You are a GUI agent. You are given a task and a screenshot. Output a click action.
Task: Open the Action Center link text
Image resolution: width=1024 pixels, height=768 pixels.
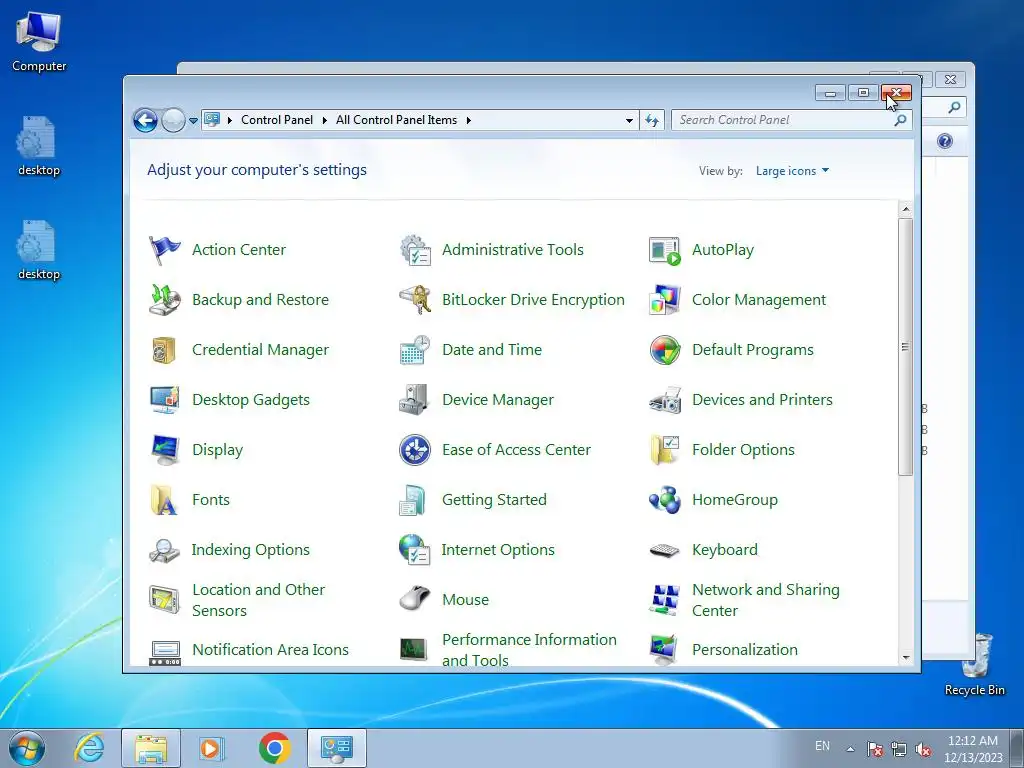[239, 250]
